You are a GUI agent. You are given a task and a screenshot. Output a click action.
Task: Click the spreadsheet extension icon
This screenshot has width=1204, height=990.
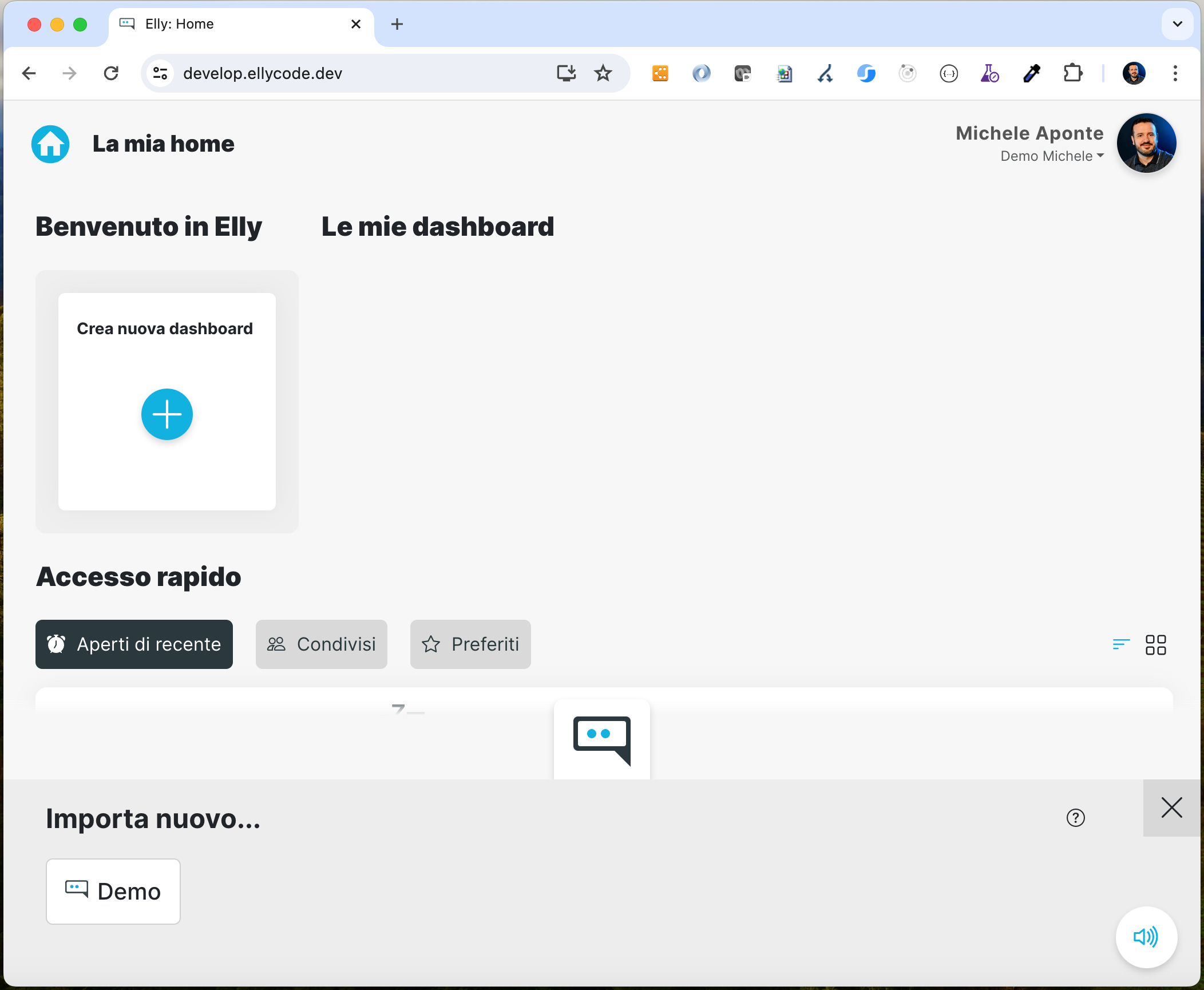(784, 73)
